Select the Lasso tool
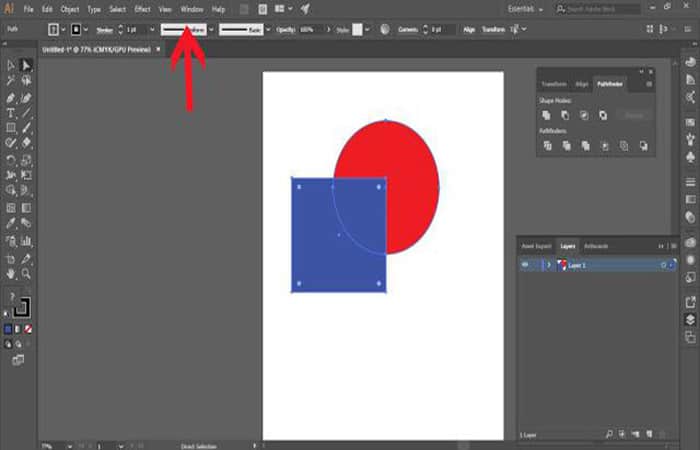700x450 pixels. [x=26, y=81]
